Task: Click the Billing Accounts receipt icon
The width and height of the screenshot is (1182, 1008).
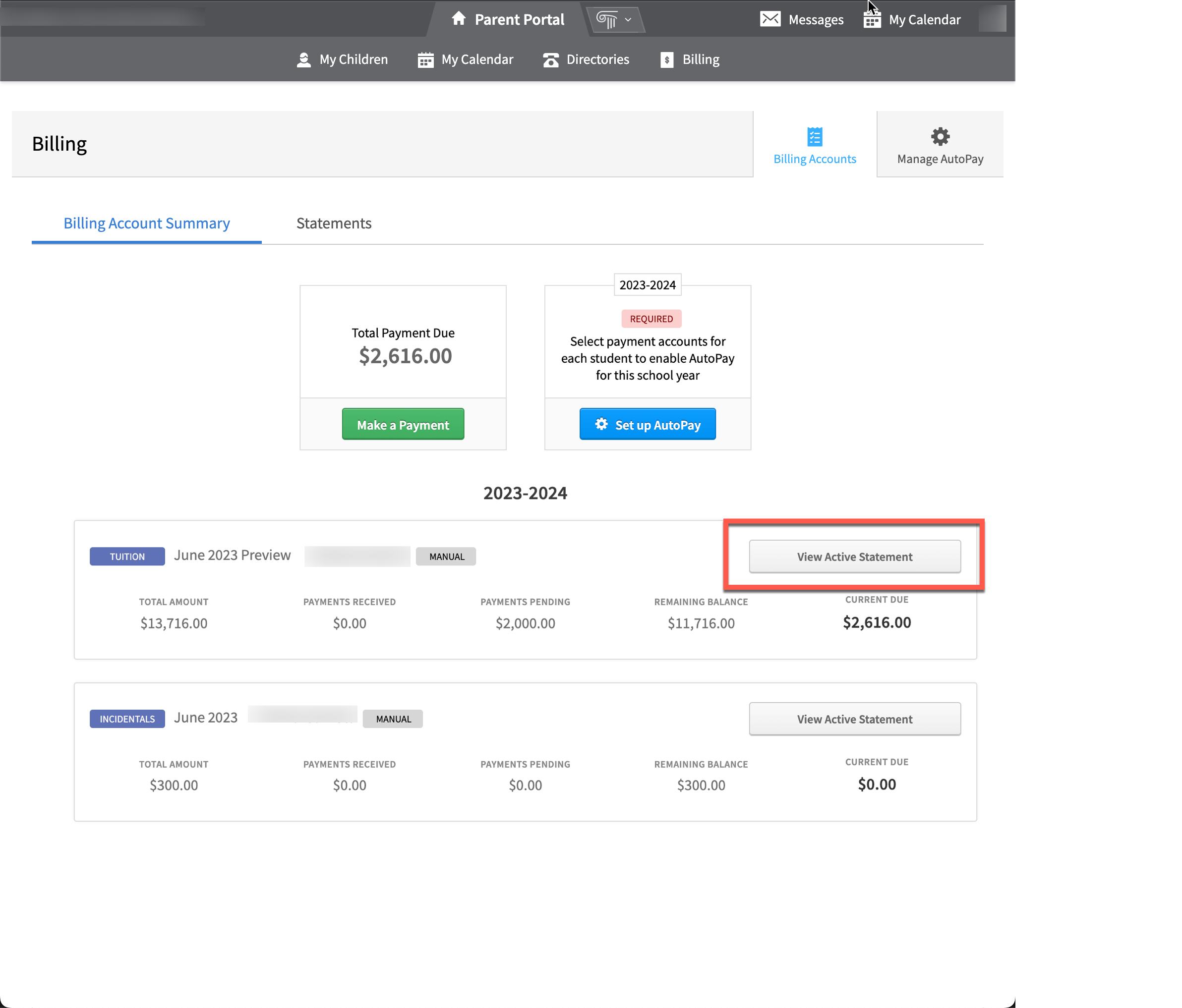Action: tap(815, 137)
